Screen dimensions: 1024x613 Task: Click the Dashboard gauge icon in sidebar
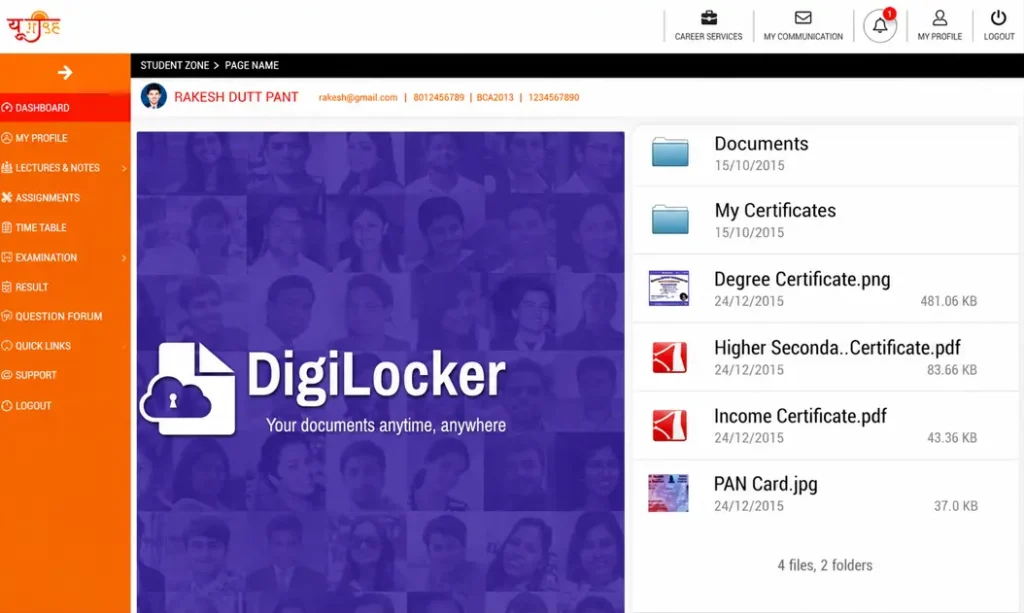click(x=7, y=108)
